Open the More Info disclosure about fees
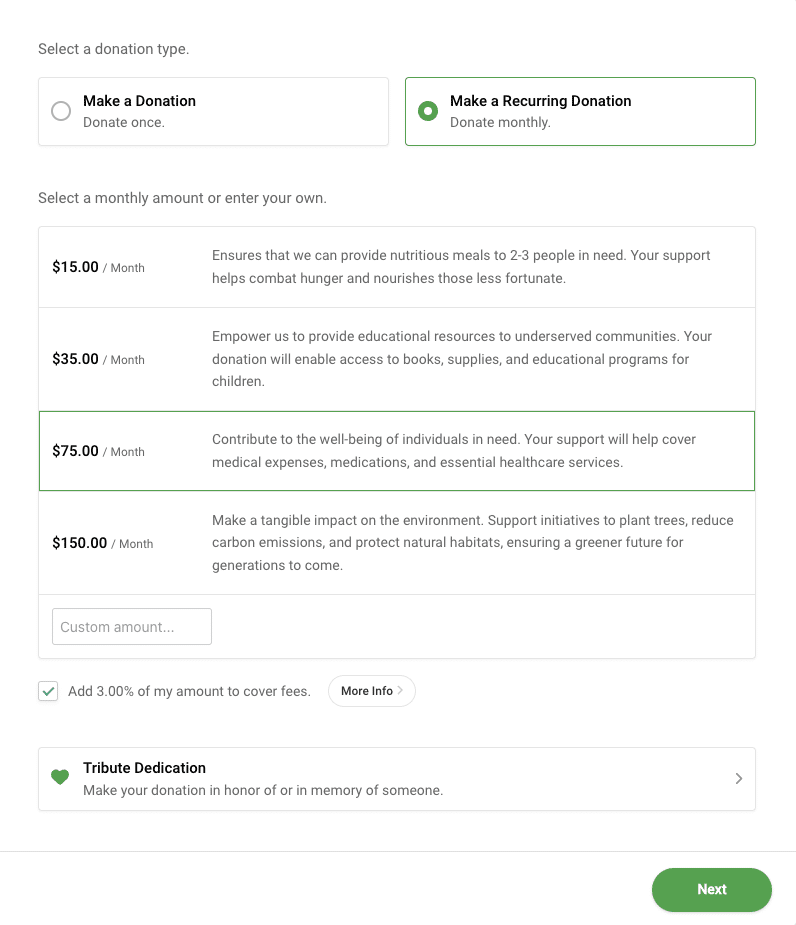 point(371,690)
